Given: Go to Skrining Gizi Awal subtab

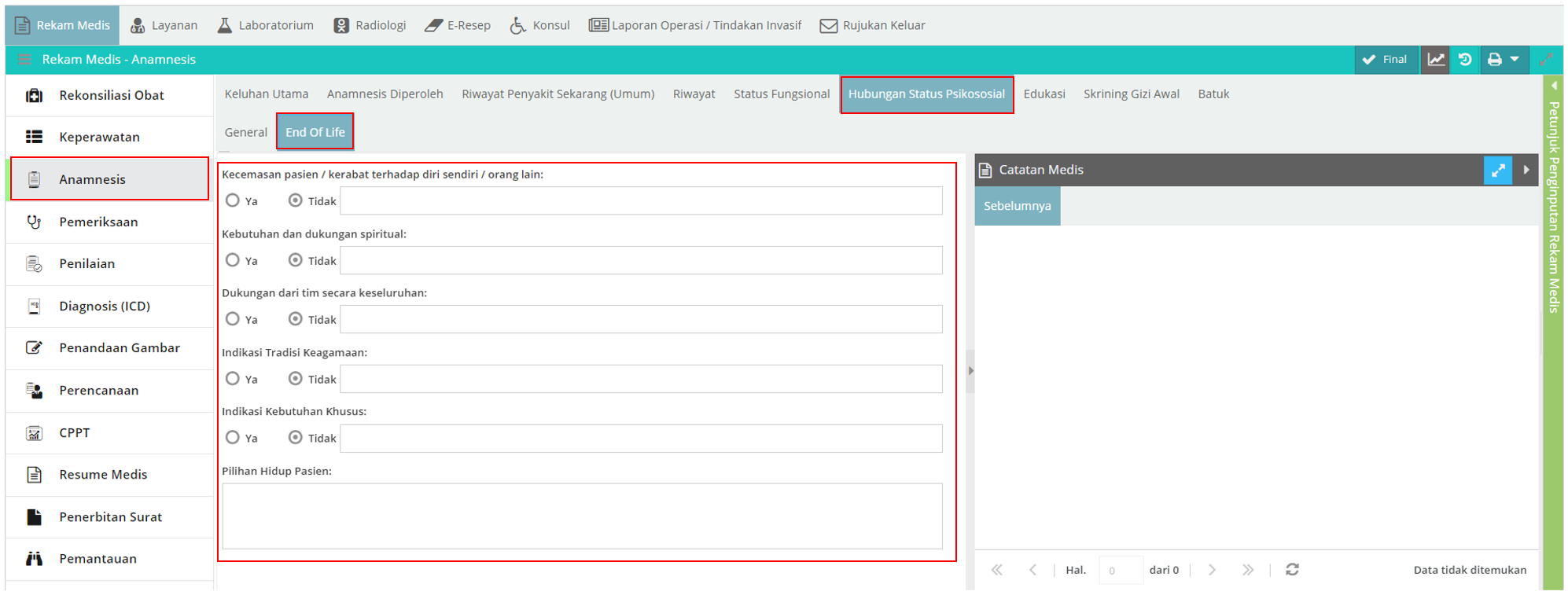Looking at the screenshot, I should 1132,94.
